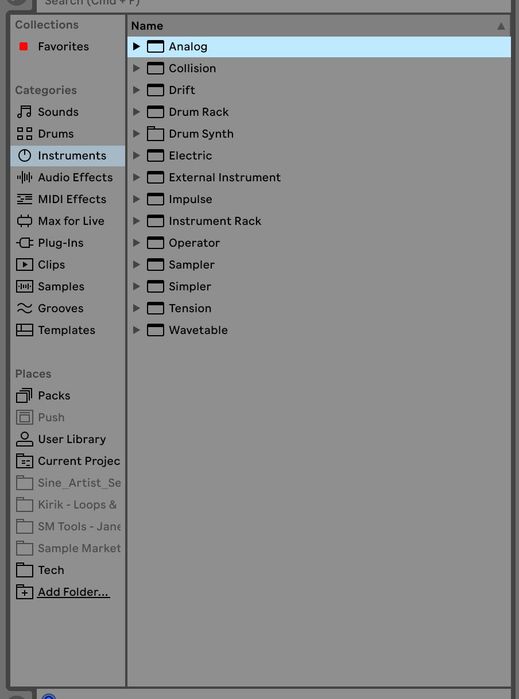Click the User Library person icon
The height and width of the screenshot is (699, 519).
25,440
